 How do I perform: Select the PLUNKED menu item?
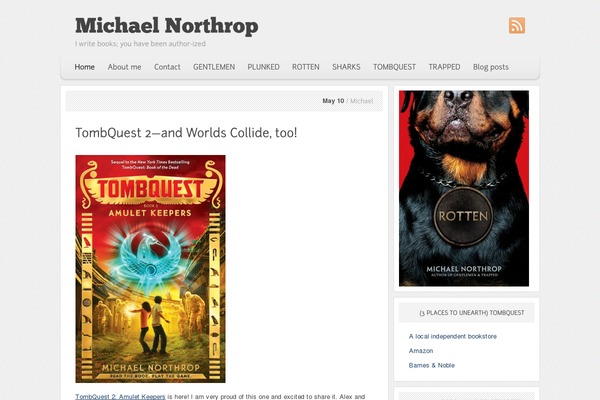pos(263,67)
